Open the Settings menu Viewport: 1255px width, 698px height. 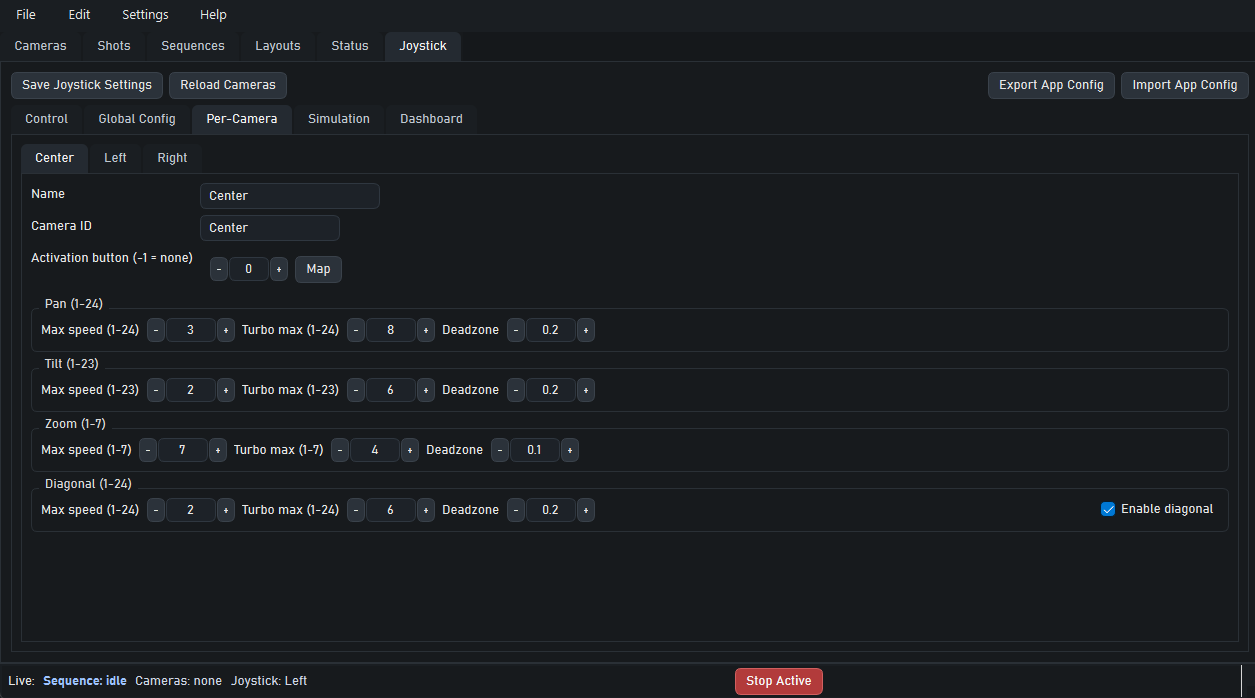(145, 15)
